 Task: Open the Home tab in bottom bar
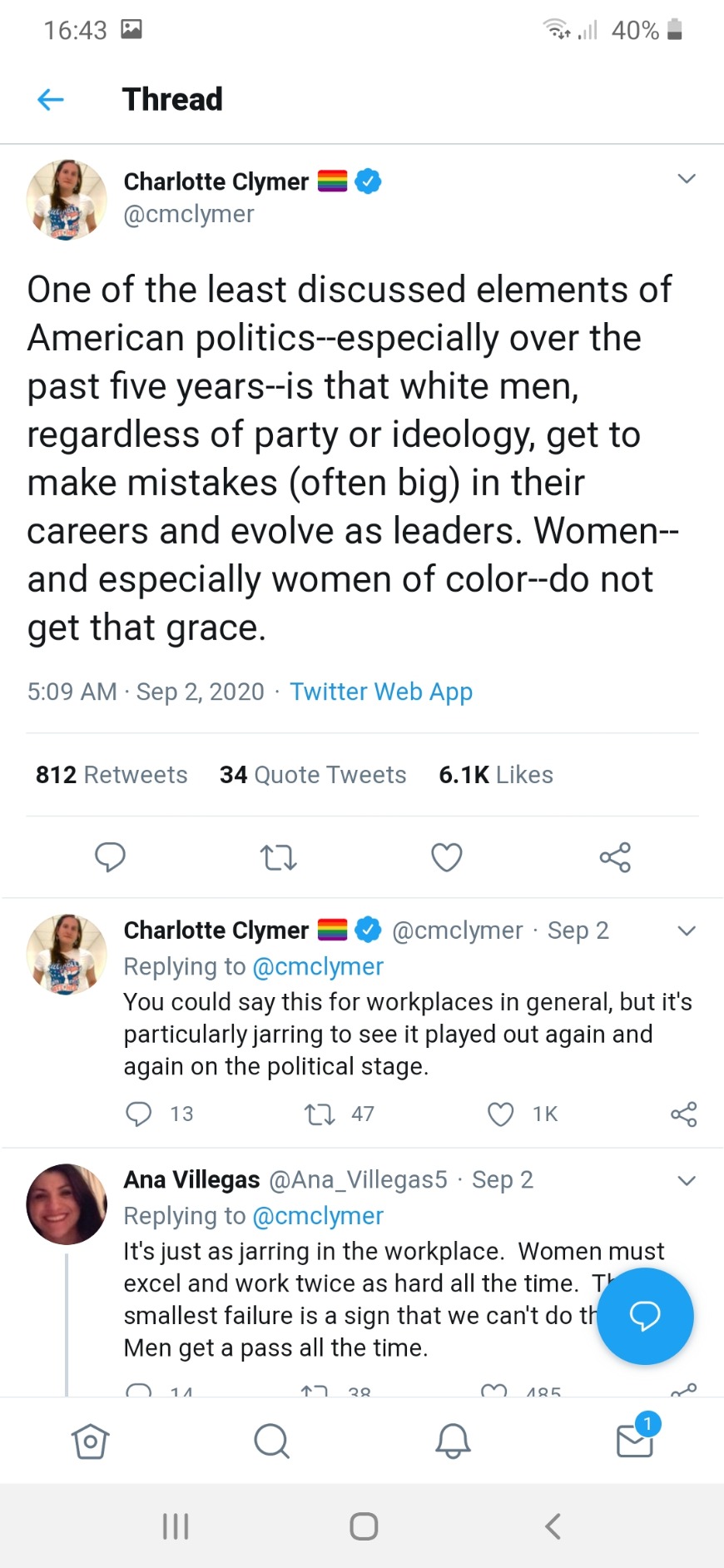click(90, 1441)
